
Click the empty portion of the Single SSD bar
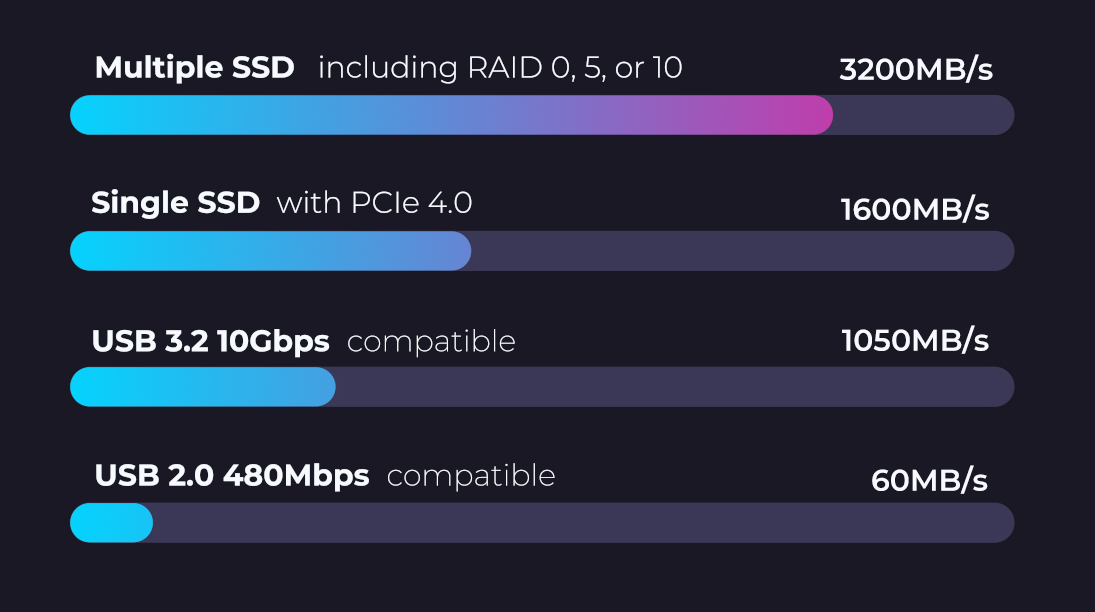pos(742,251)
